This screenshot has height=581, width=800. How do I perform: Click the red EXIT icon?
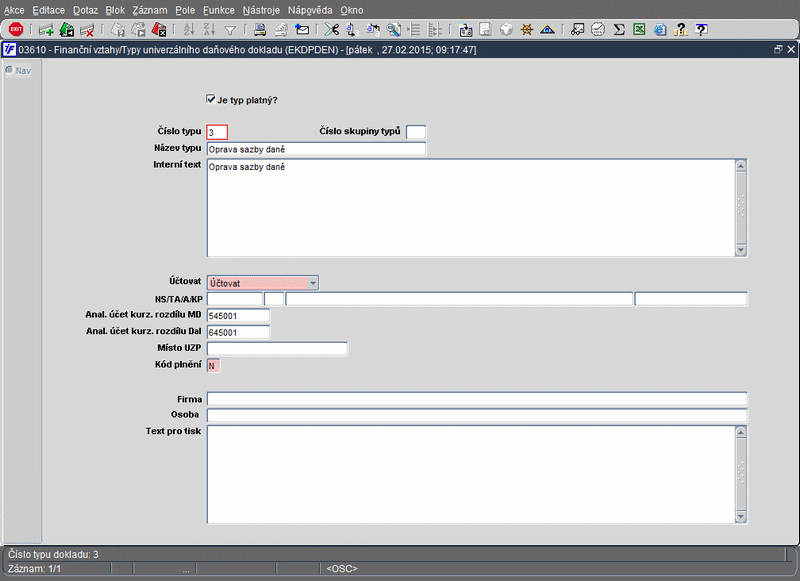16,30
